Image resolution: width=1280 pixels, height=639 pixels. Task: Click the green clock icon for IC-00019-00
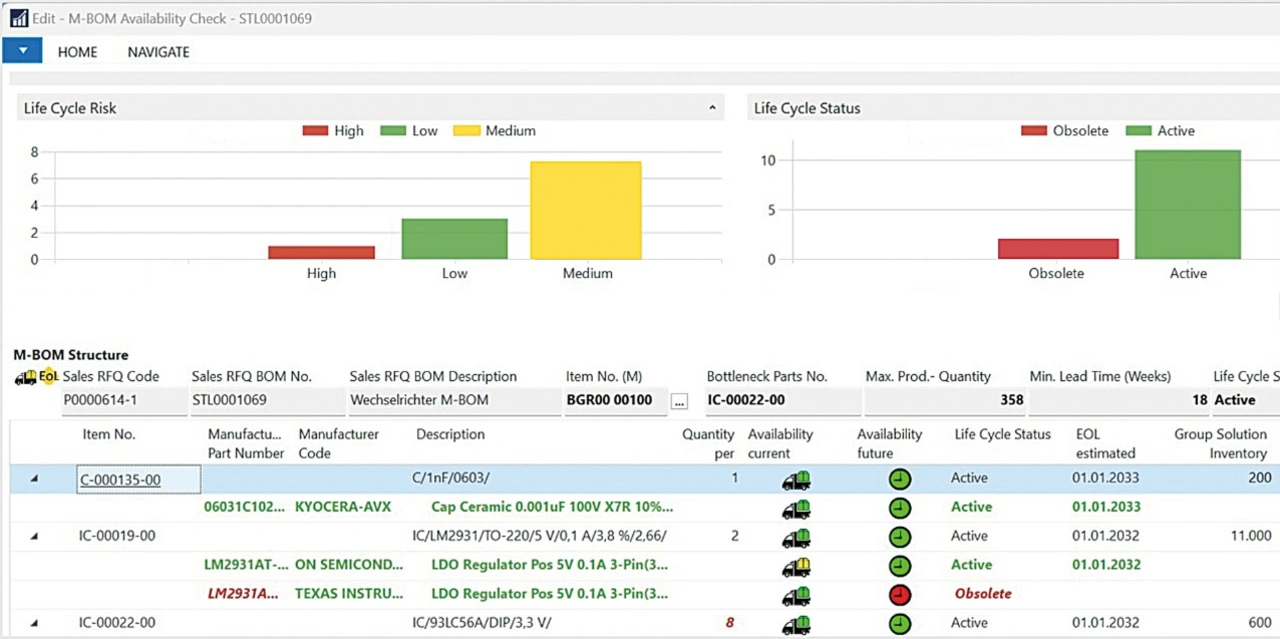click(x=900, y=537)
